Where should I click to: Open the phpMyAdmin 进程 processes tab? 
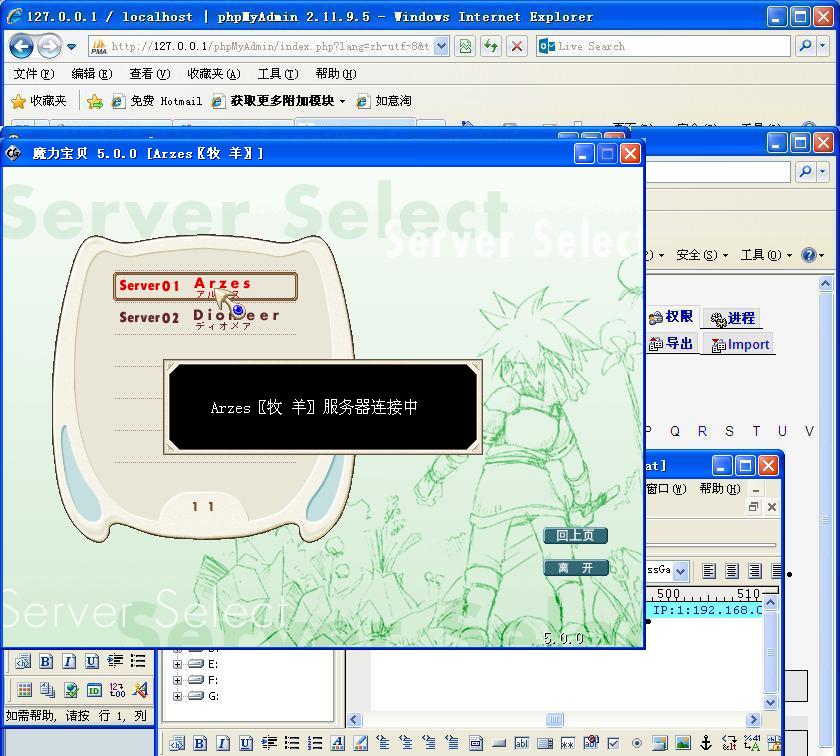click(x=732, y=318)
